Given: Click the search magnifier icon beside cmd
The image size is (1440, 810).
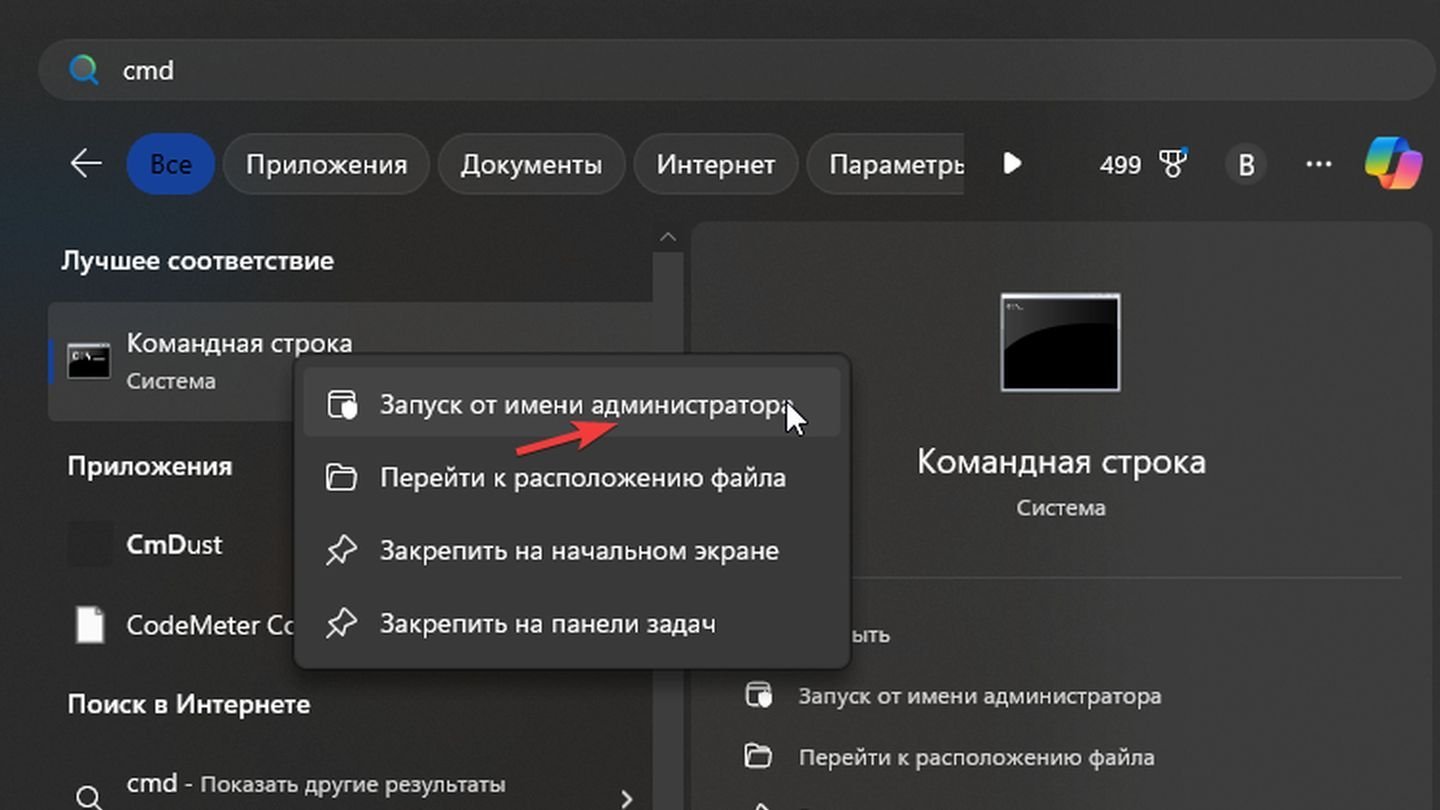Looking at the screenshot, I should point(84,70).
